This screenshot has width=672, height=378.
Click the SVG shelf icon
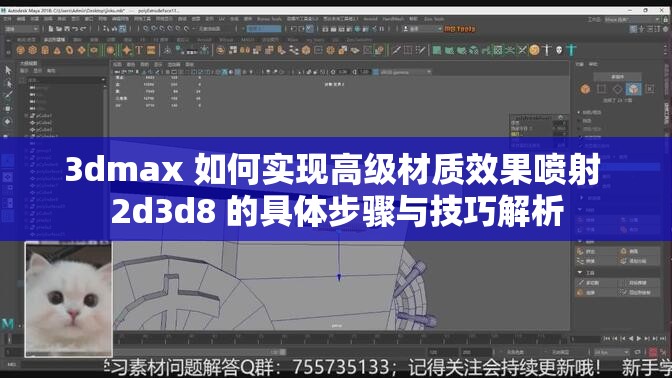[151, 50]
